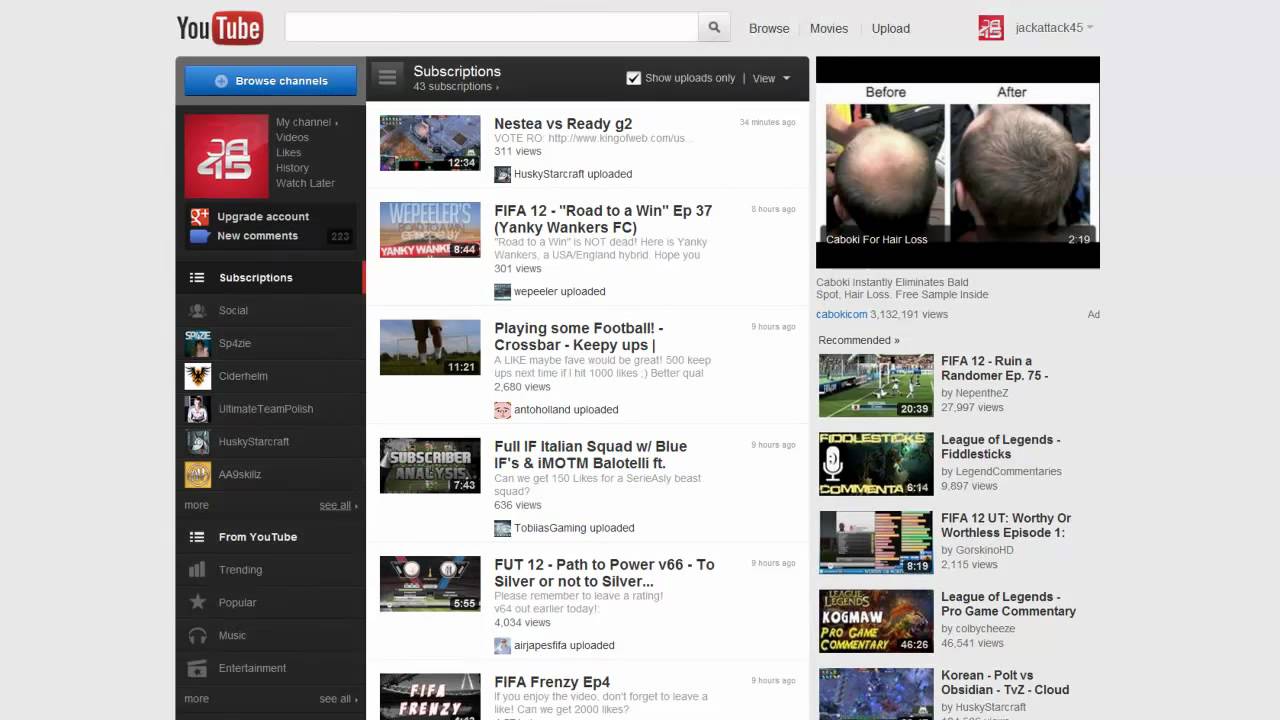Open UltimateTeamPolish channel icon
Image resolution: width=1280 pixels, height=720 pixels.
tap(198, 409)
